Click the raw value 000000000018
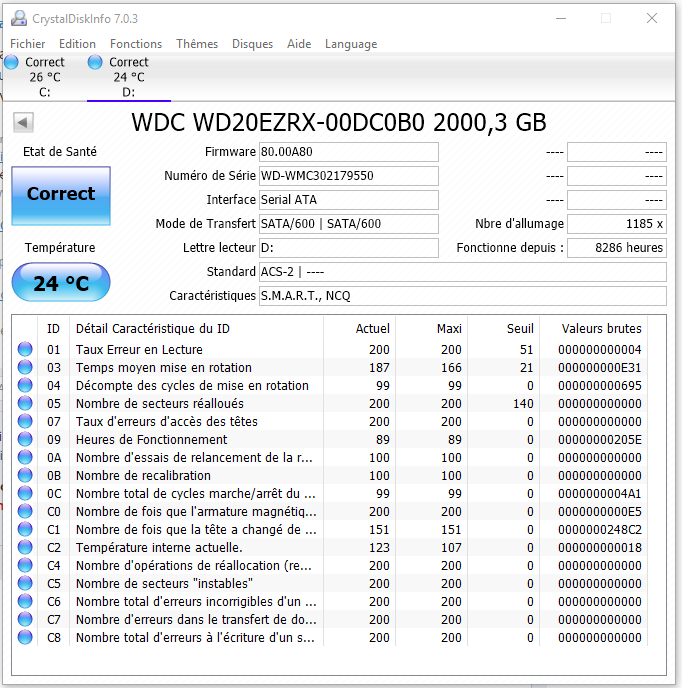The height and width of the screenshot is (688, 682). coord(599,547)
